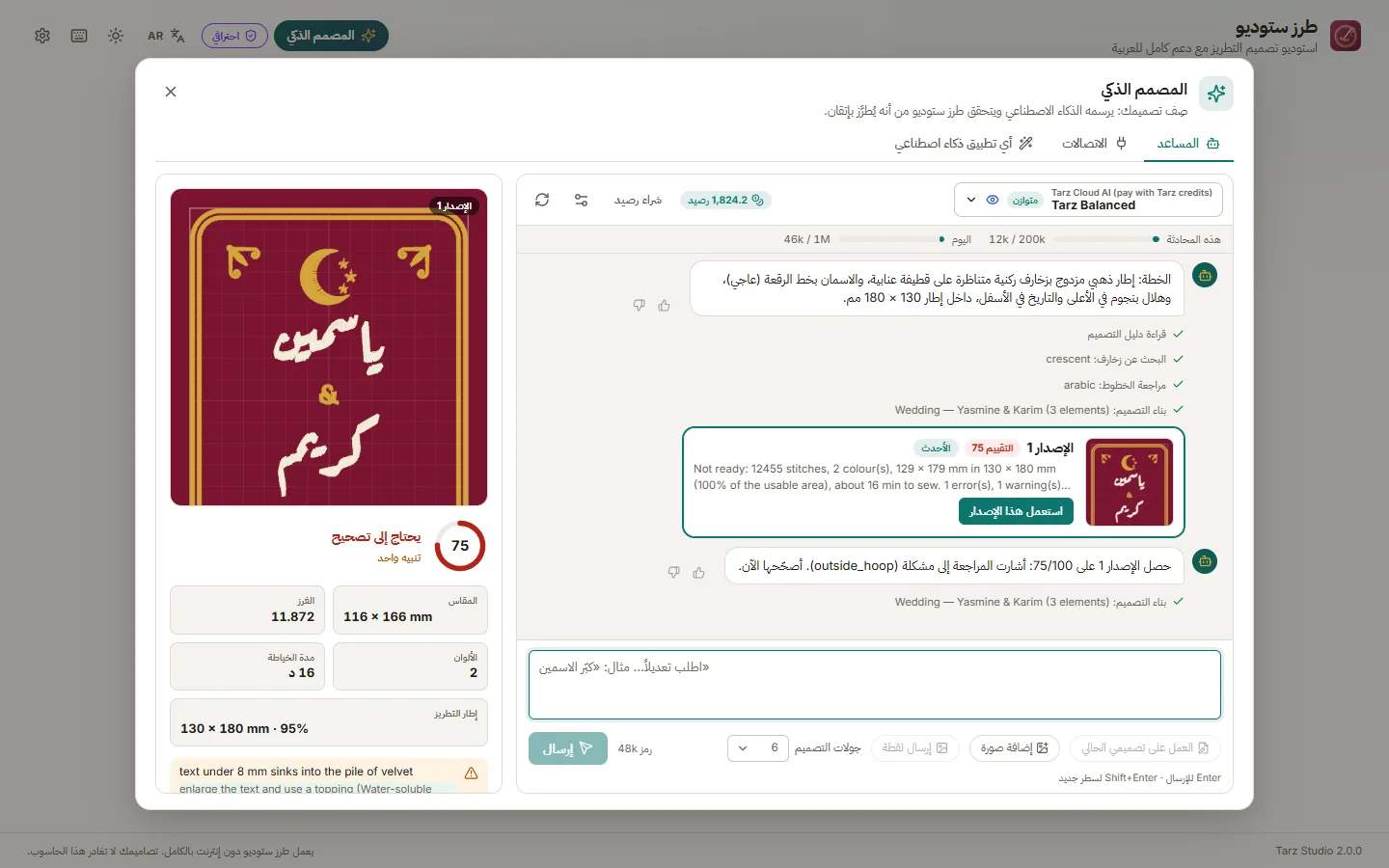
Task: Open the الإصدار 1 card thumbnail
Action: (x=1130, y=482)
